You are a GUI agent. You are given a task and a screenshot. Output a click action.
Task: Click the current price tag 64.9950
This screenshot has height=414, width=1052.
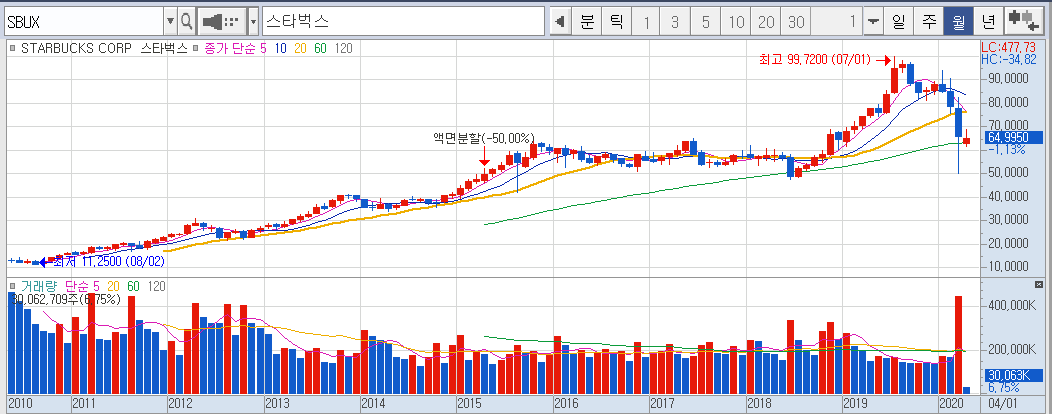1012,138
